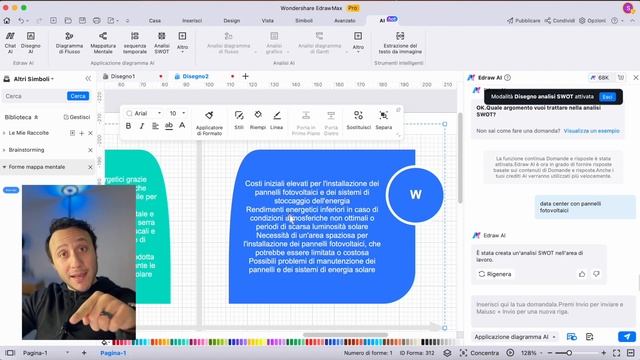Click thumbs up on AI response
Viewport: 640px width, 360px height.
pos(582,274)
